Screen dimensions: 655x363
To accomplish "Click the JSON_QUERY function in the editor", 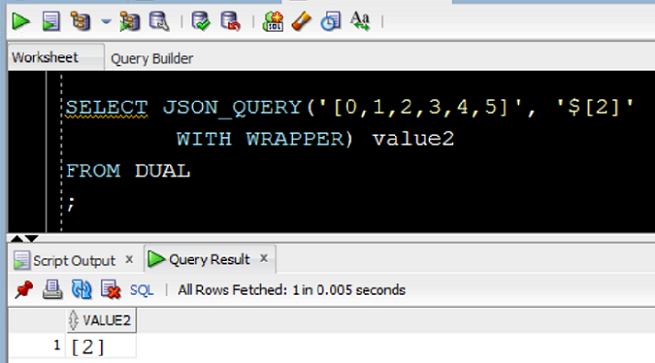I will 232,107.
